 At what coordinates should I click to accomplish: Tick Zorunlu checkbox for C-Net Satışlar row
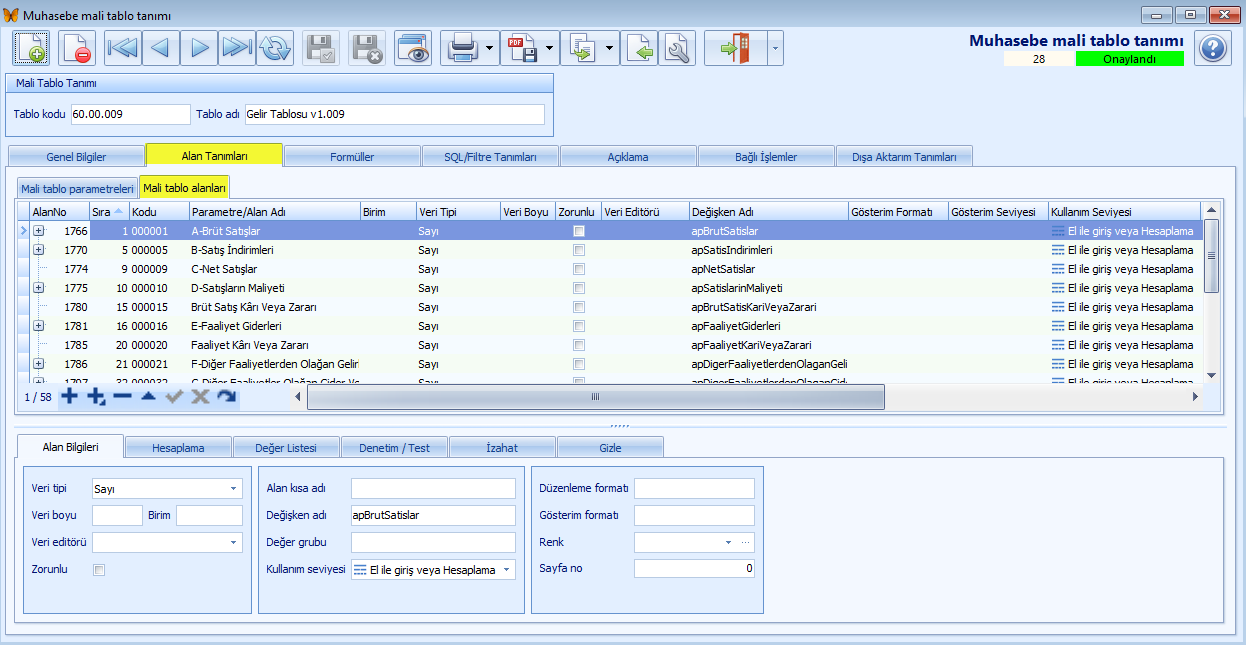[x=578, y=269]
